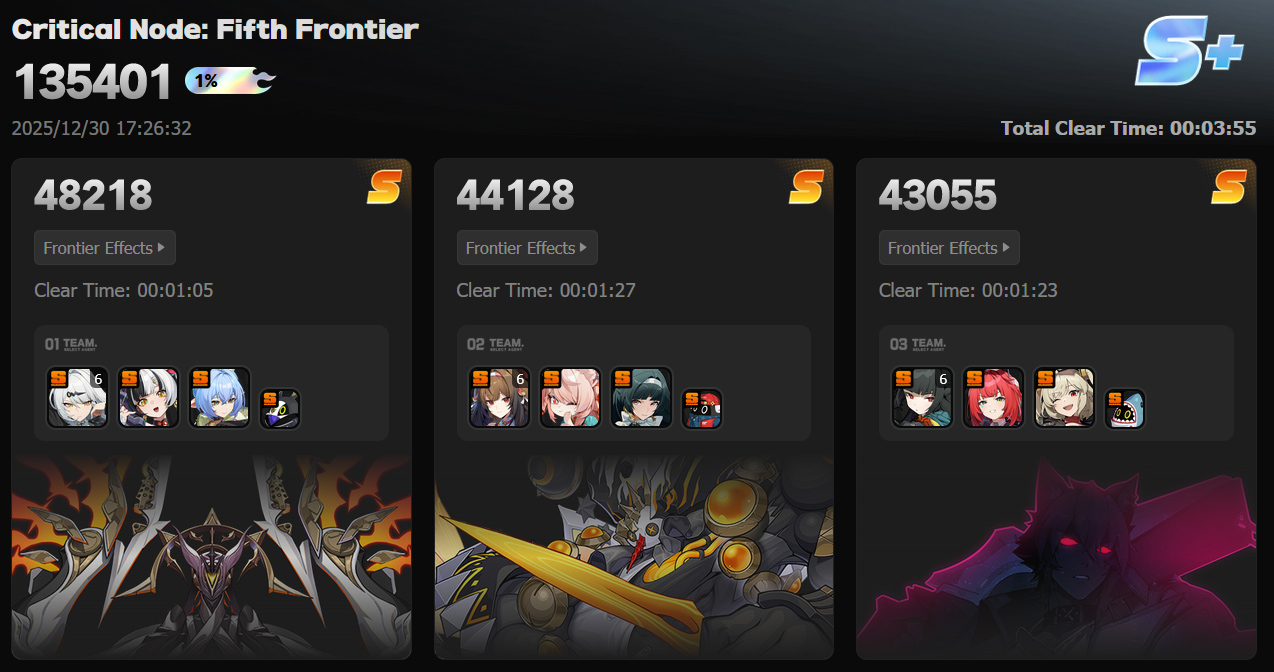Image resolution: width=1274 pixels, height=672 pixels.
Task: Click the blonde winking agent in Team 03
Action: (1063, 397)
